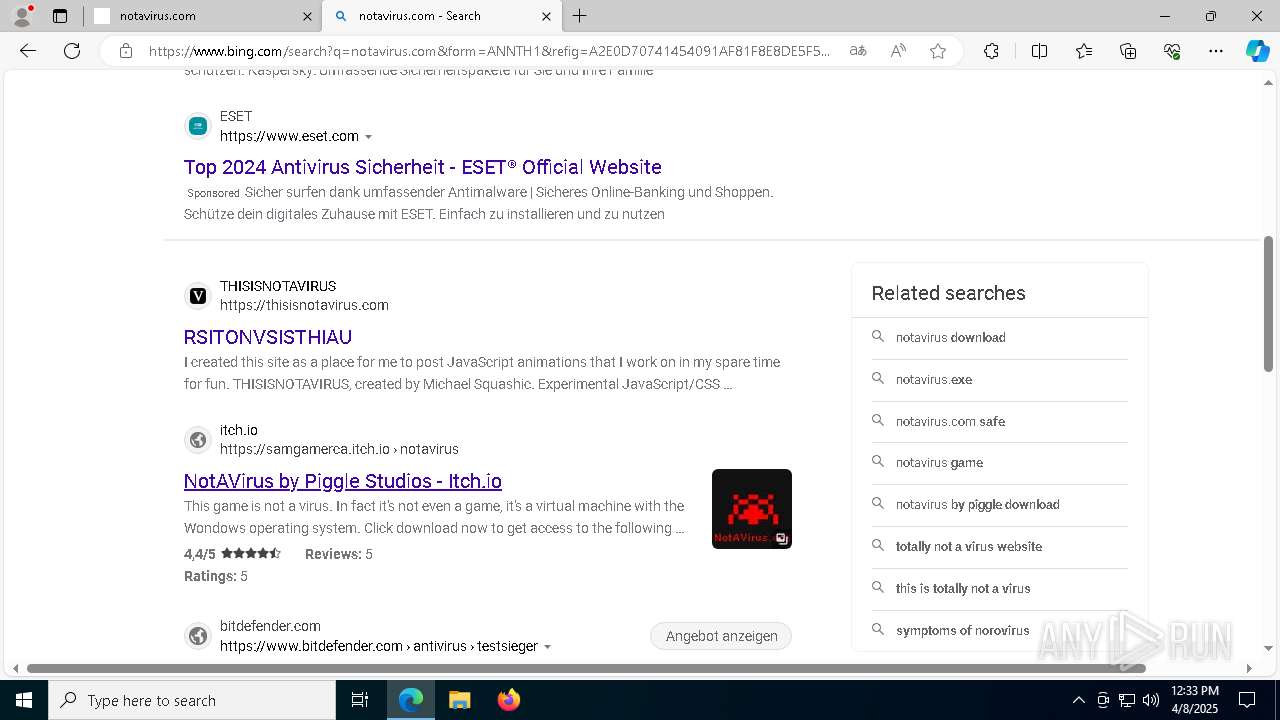Open the notification center icon
Image resolution: width=1280 pixels, height=720 pixels.
point(1247,700)
